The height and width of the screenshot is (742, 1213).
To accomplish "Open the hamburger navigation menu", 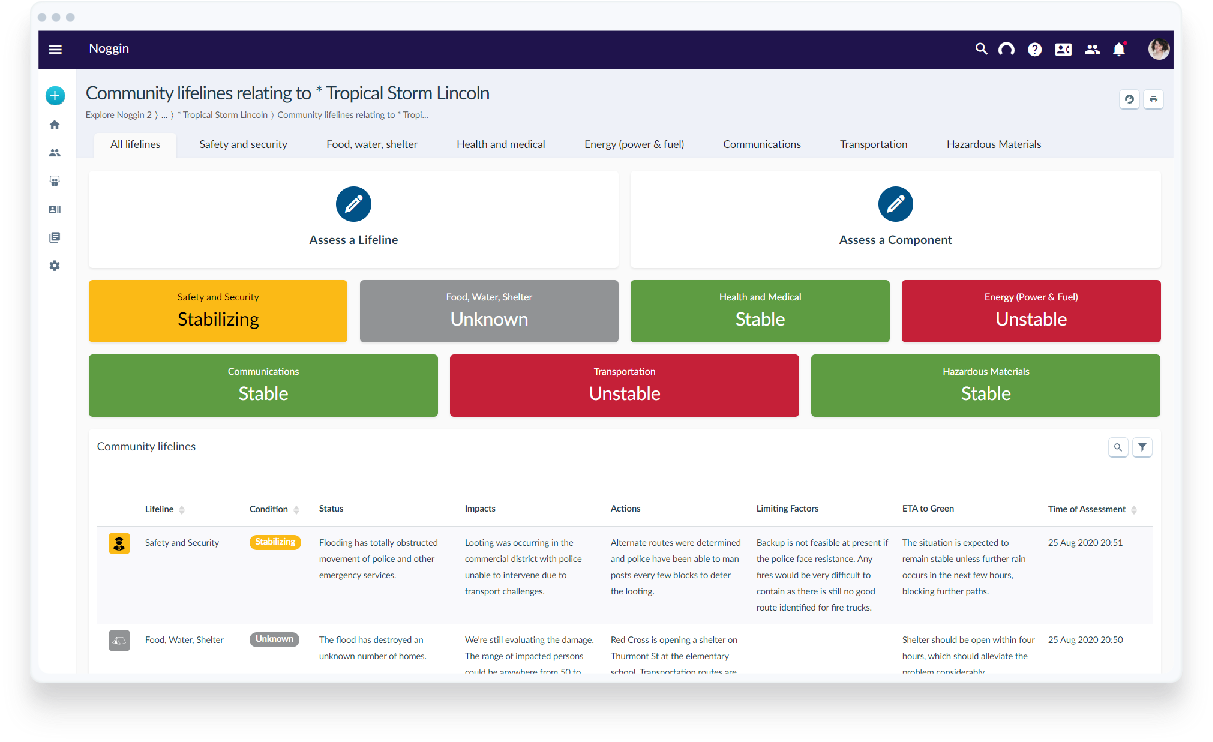I will click(x=55, y=49).
